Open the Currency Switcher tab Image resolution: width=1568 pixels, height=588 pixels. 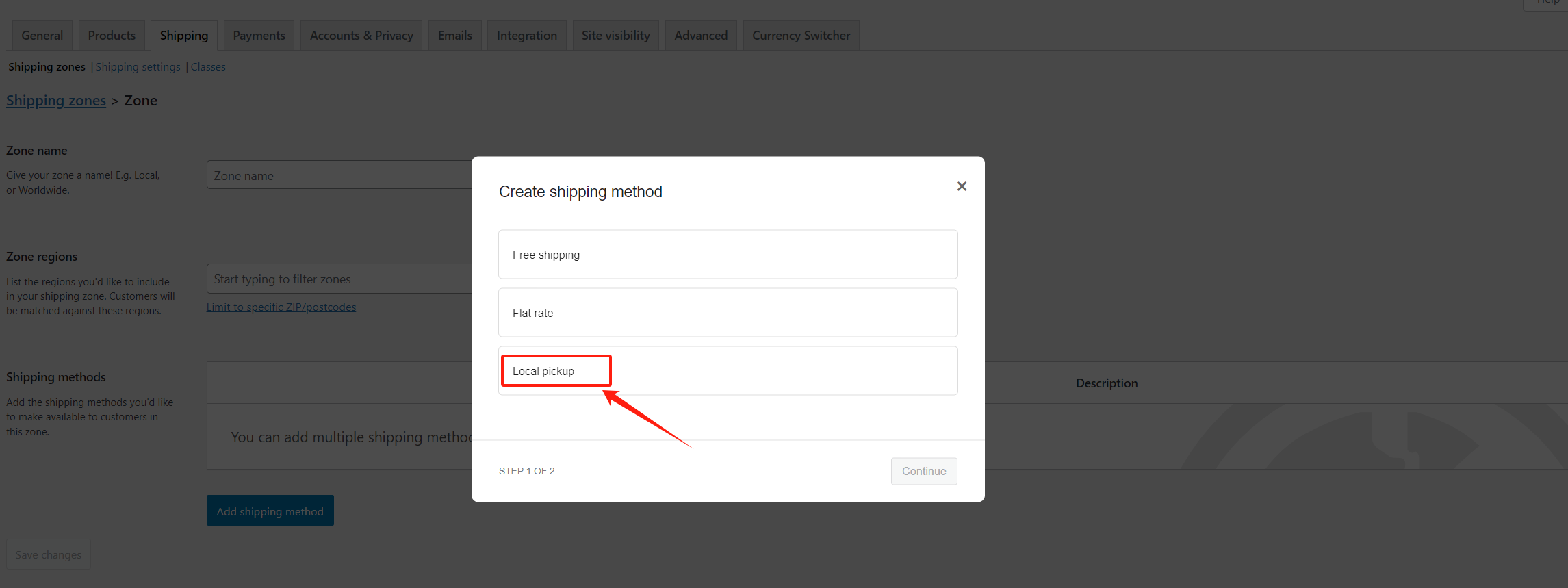coord(801,36)
